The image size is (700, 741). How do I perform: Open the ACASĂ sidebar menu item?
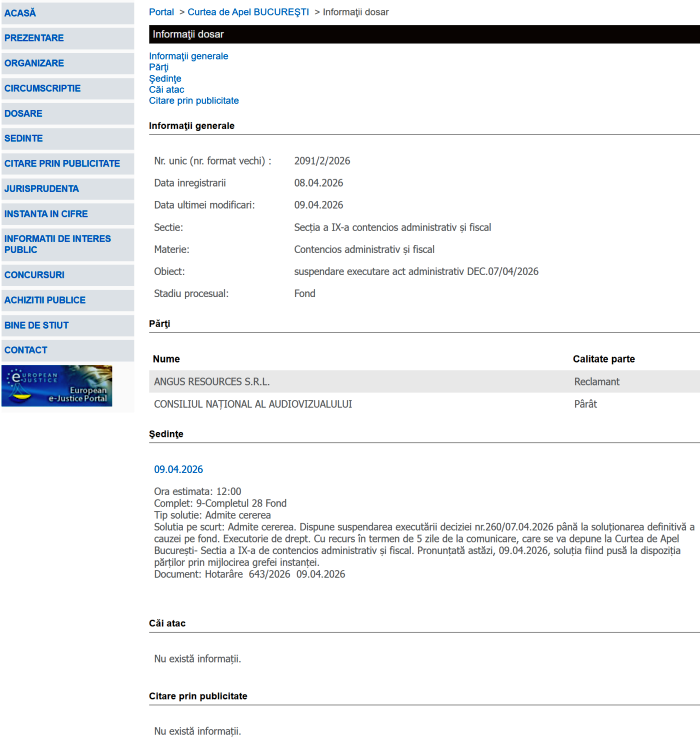tap(21, 13)
